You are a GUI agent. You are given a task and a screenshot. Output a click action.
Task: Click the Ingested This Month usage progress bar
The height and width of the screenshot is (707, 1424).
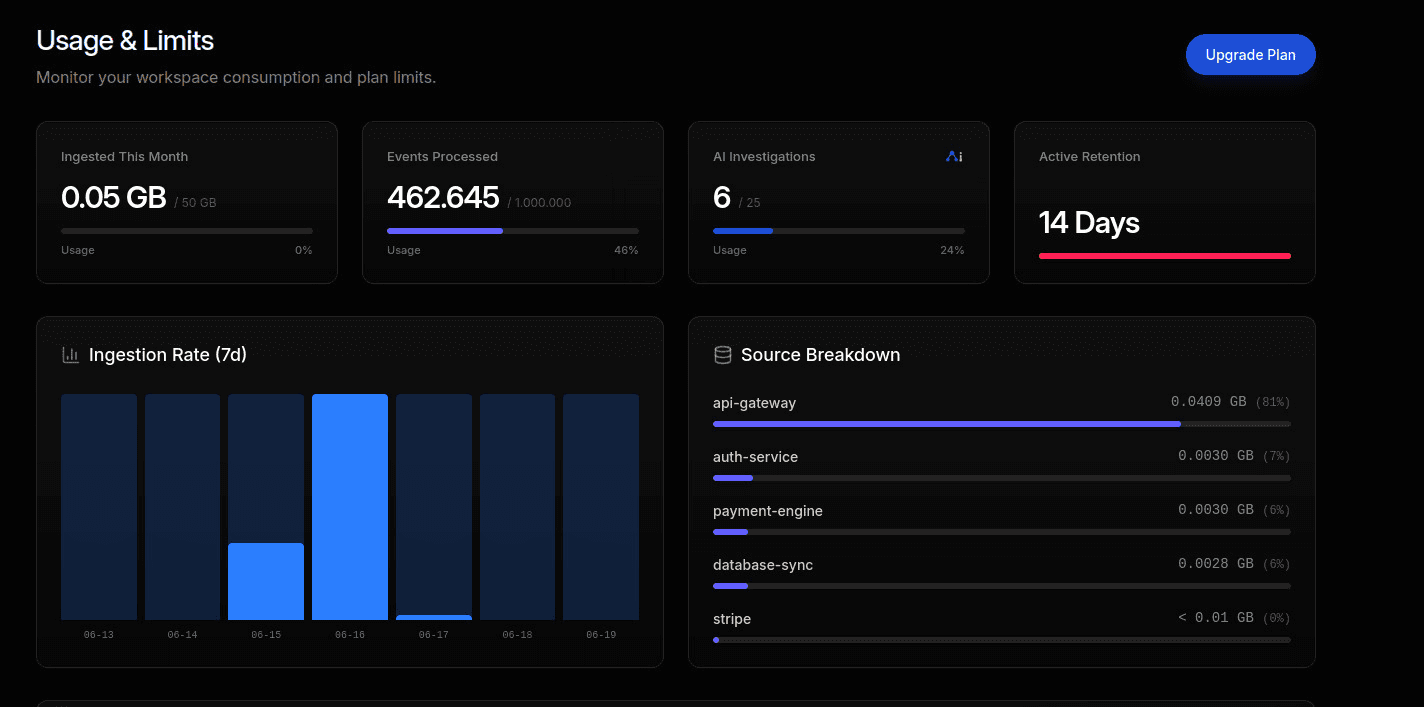pos(187,231)
